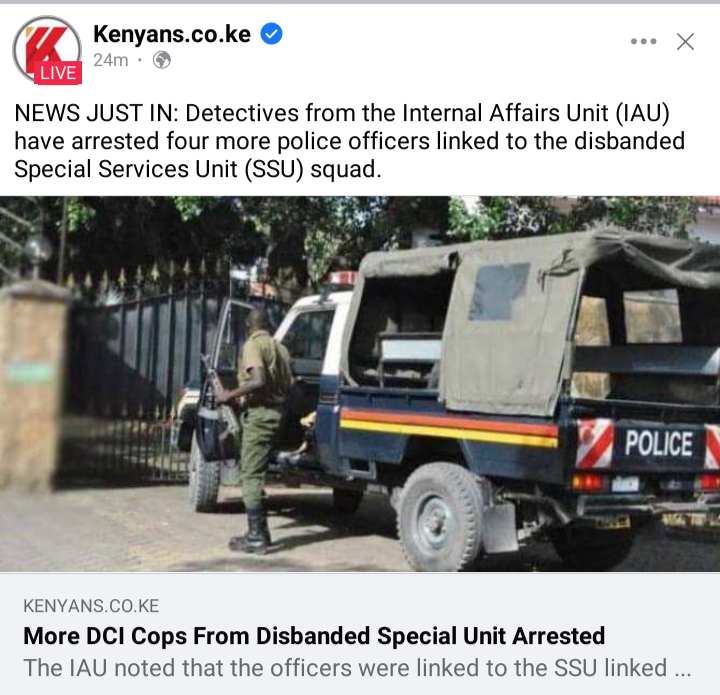Dismiss the post with the X icon

point(685,41)
